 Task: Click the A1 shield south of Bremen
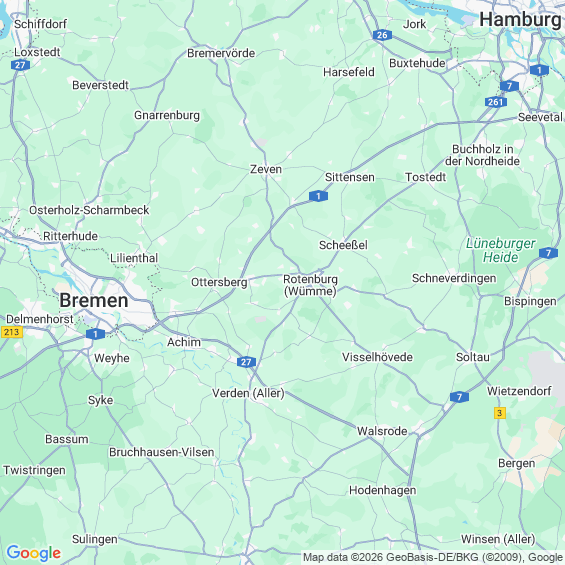pos(95,334)
